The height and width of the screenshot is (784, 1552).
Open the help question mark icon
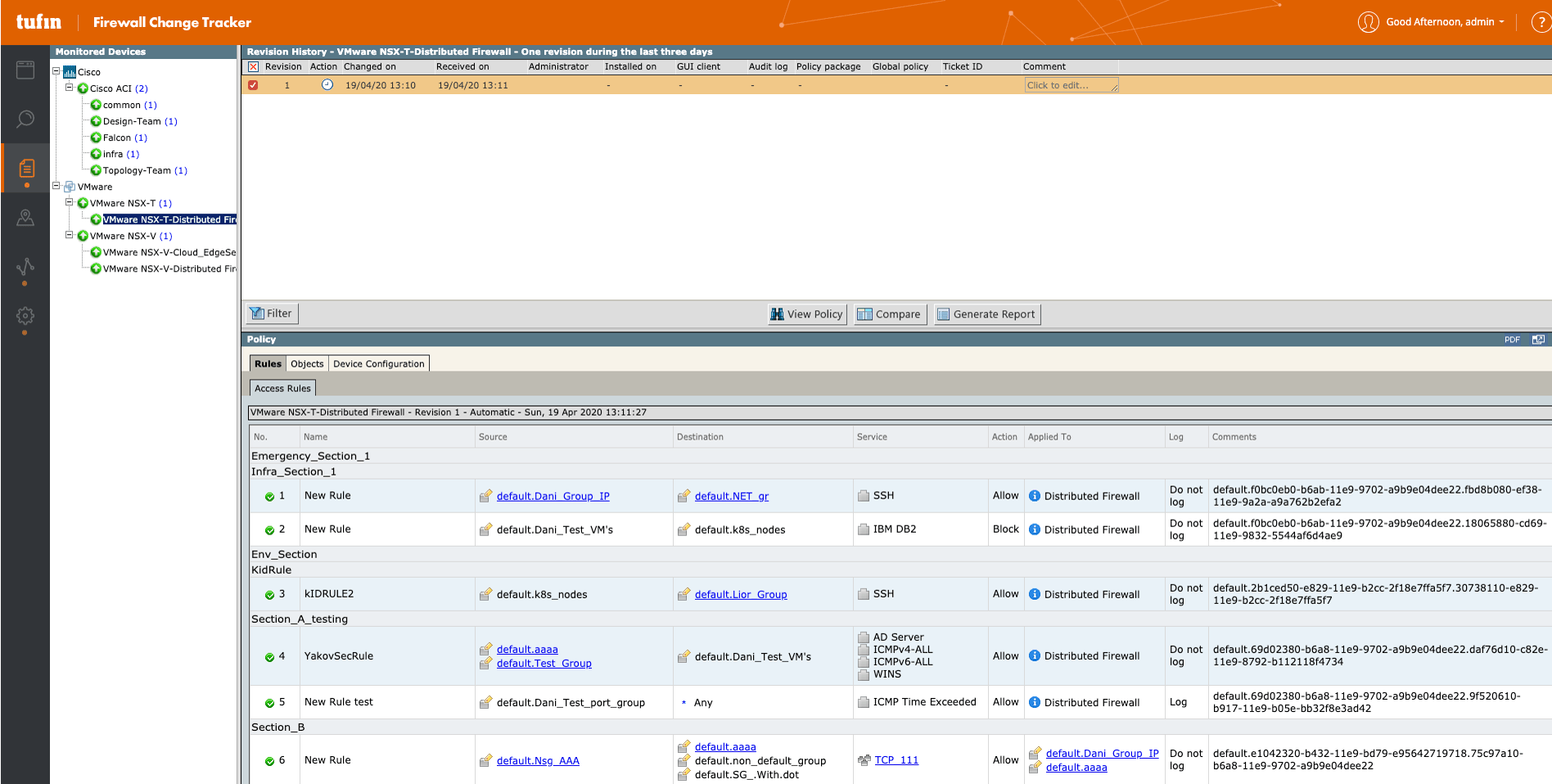click(x=1540, y=22)
